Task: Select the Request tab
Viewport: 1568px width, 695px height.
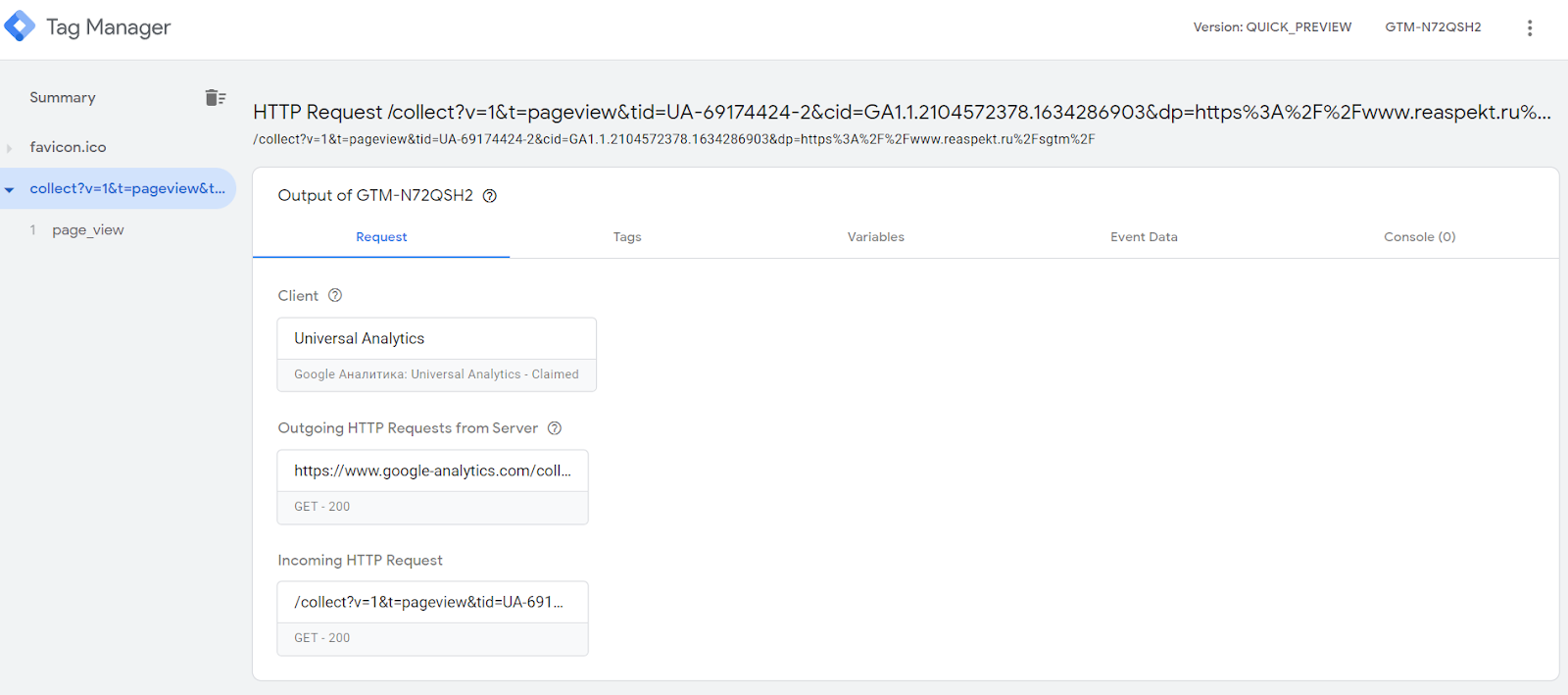Action: pos(381,237)
